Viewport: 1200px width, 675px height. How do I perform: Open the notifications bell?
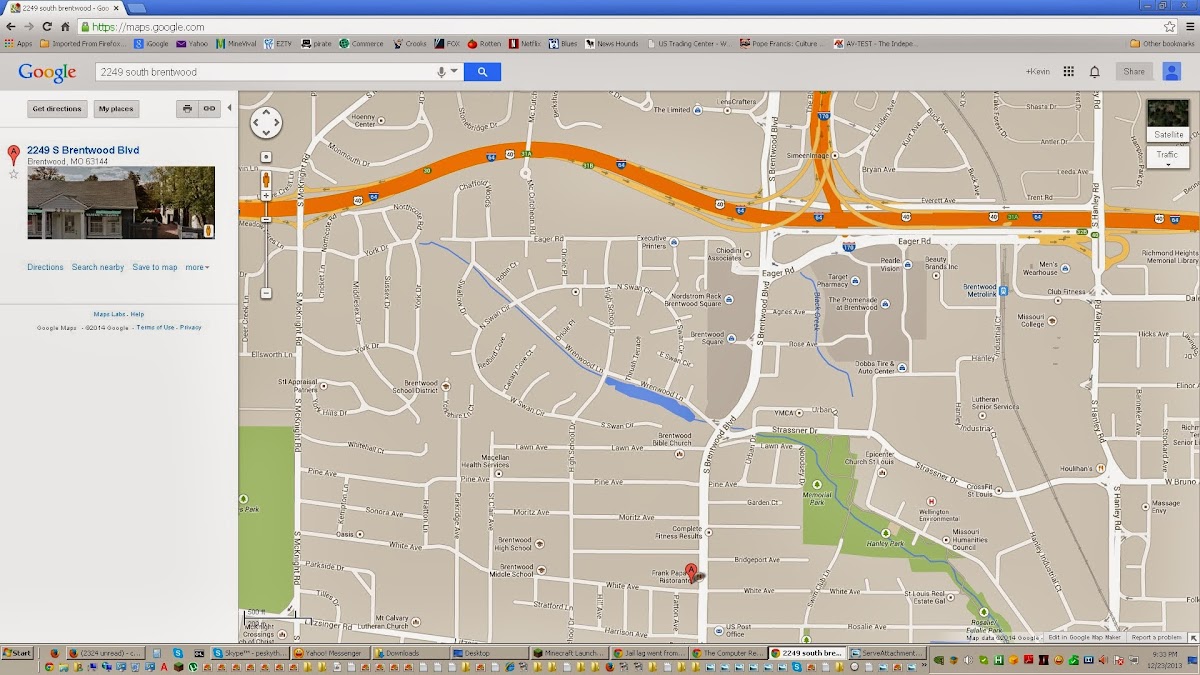coord(1094,72)
